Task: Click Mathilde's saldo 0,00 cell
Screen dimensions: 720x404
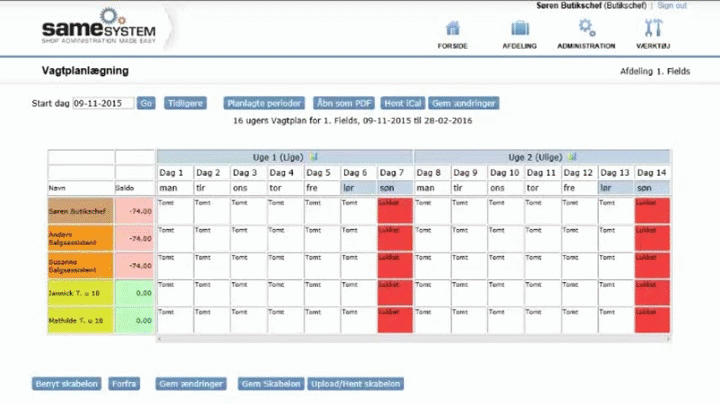Action: click(x=135, y=320)
